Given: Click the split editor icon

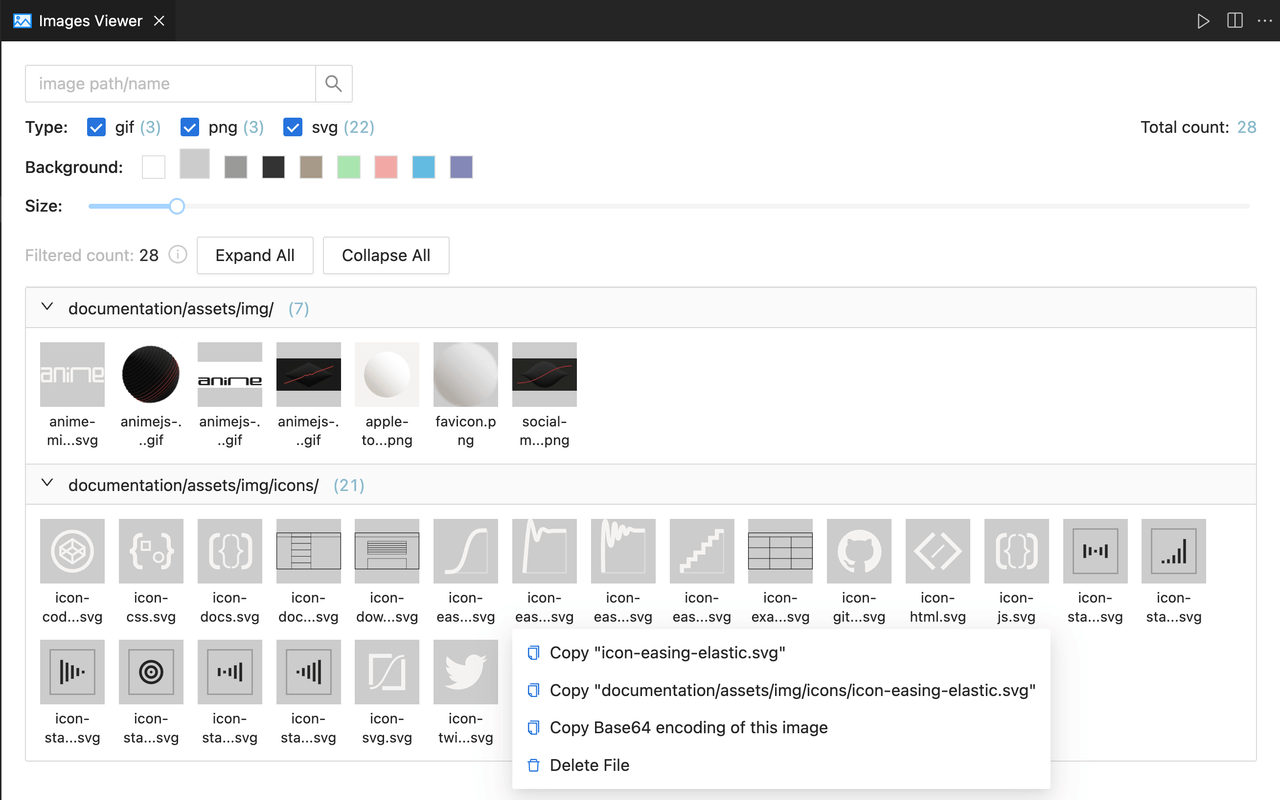Looking at the screenshot, I should 1235,21.
